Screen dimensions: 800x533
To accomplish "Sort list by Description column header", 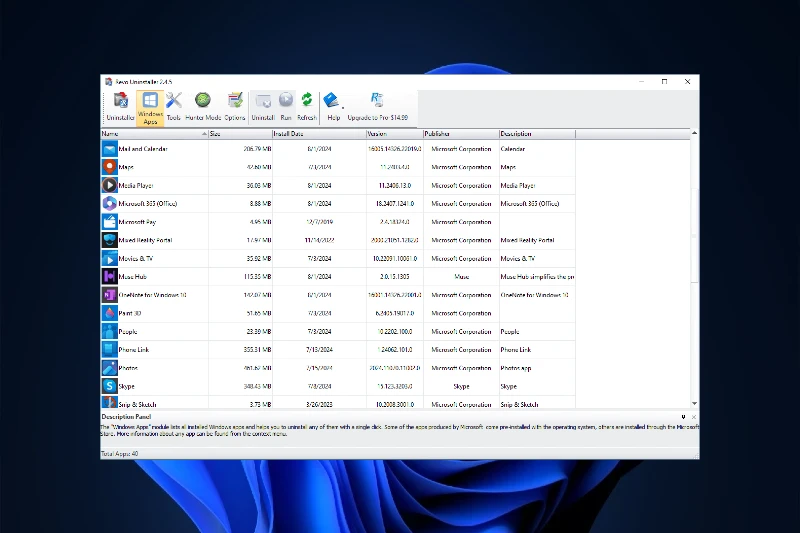I will (x=537, y=134).
